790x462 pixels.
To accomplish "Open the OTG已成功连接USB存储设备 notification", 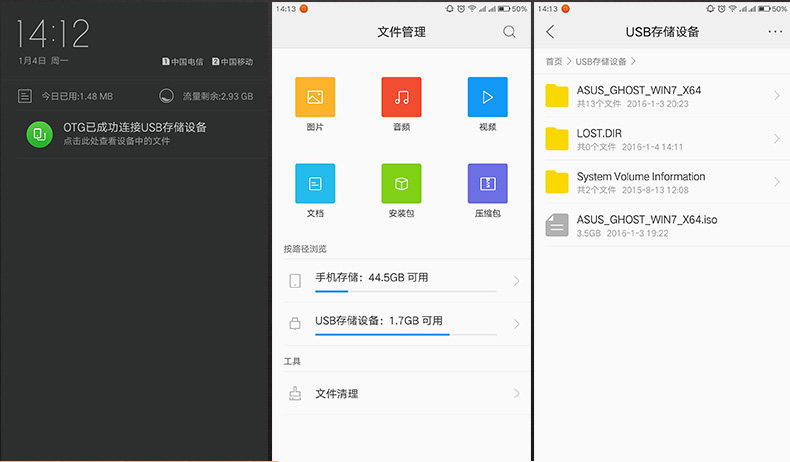I will (x=135, y=127).
